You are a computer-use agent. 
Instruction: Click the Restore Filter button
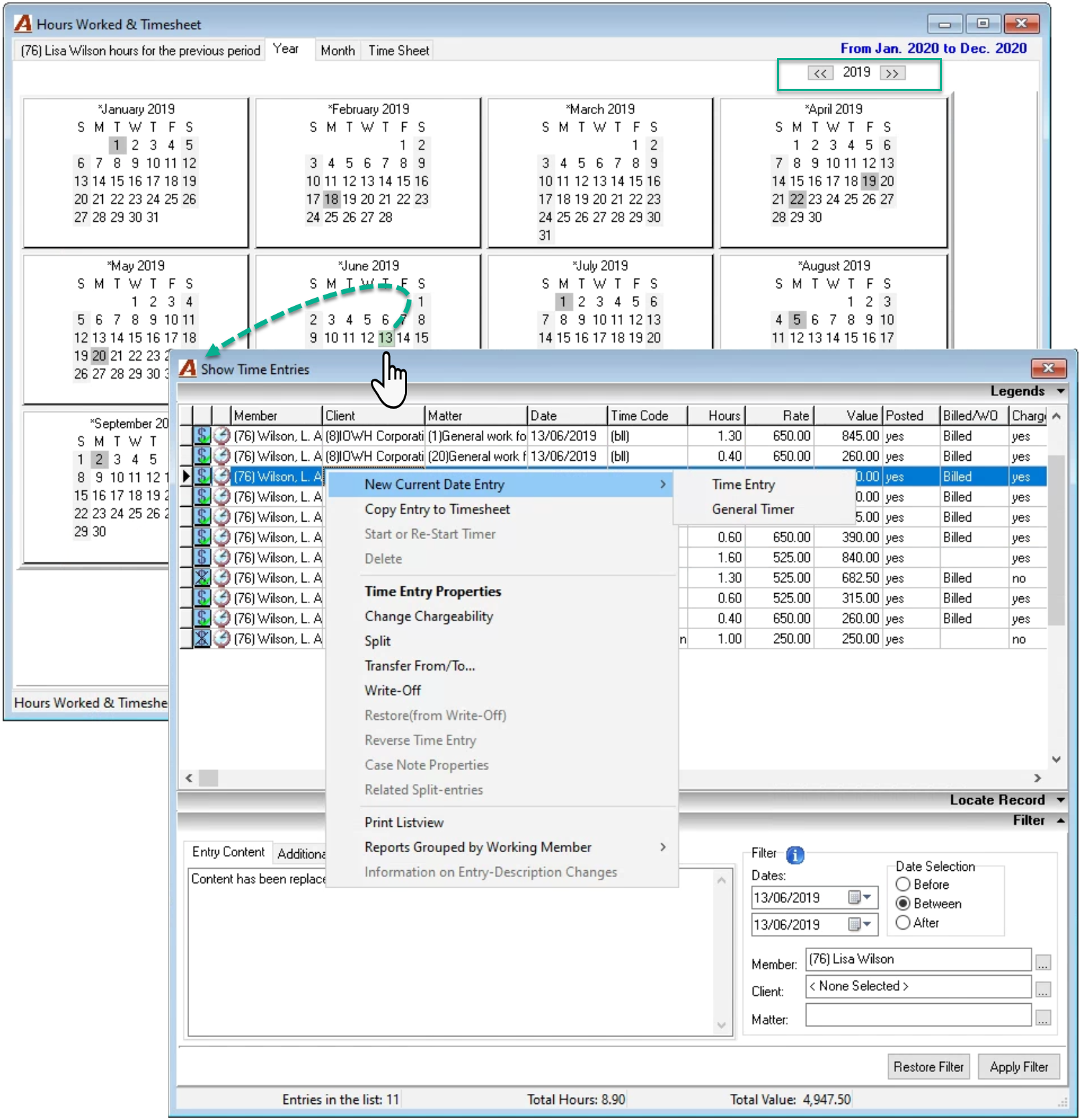coord(928,1067)
